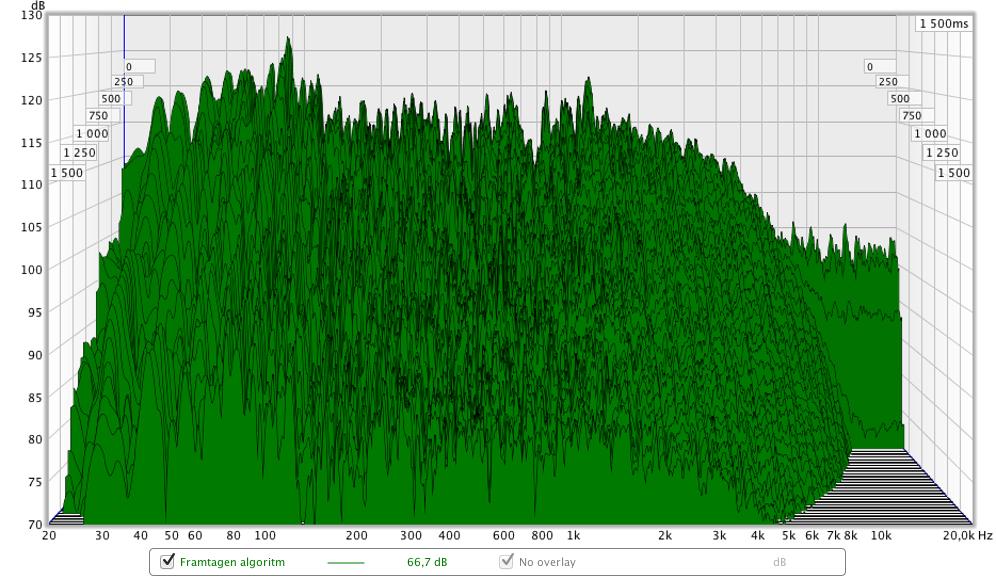Click the 5k frequency axis label
This screenshot has height=577, width=996.
click(x=788, y=536)
